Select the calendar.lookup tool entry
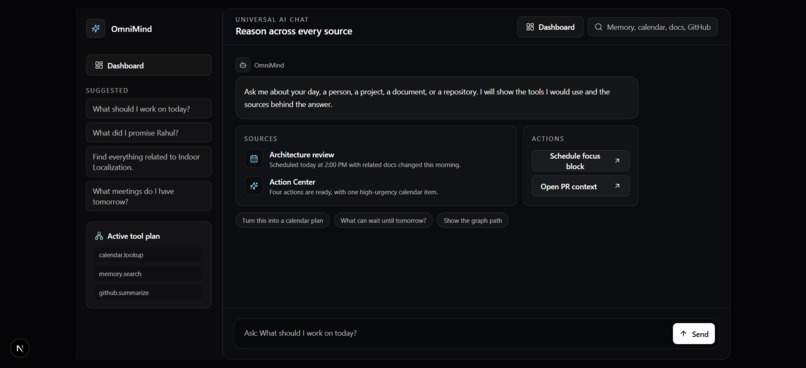The height and width of the screenshot is (368, 806). coord(149,255)
